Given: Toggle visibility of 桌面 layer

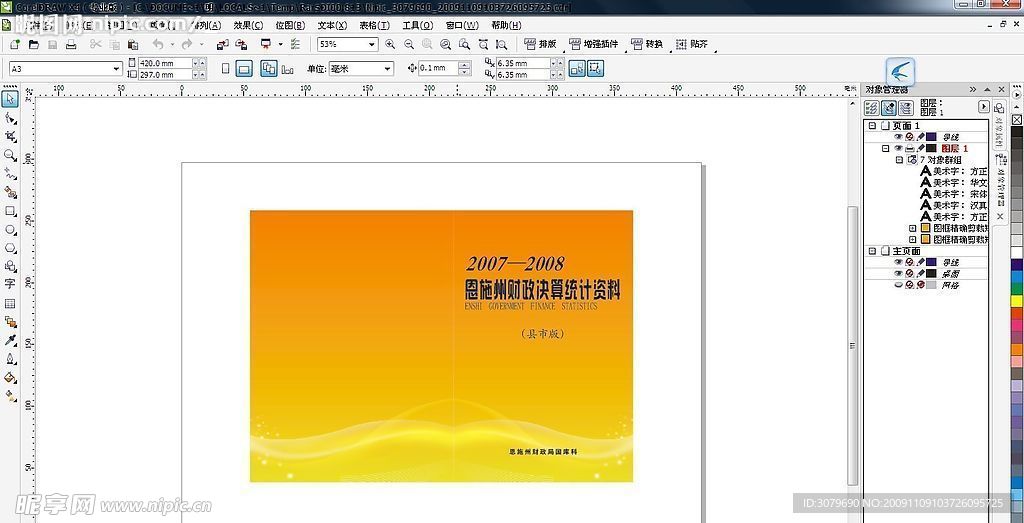Looking at the screenshot, I should tap(898, 274).
